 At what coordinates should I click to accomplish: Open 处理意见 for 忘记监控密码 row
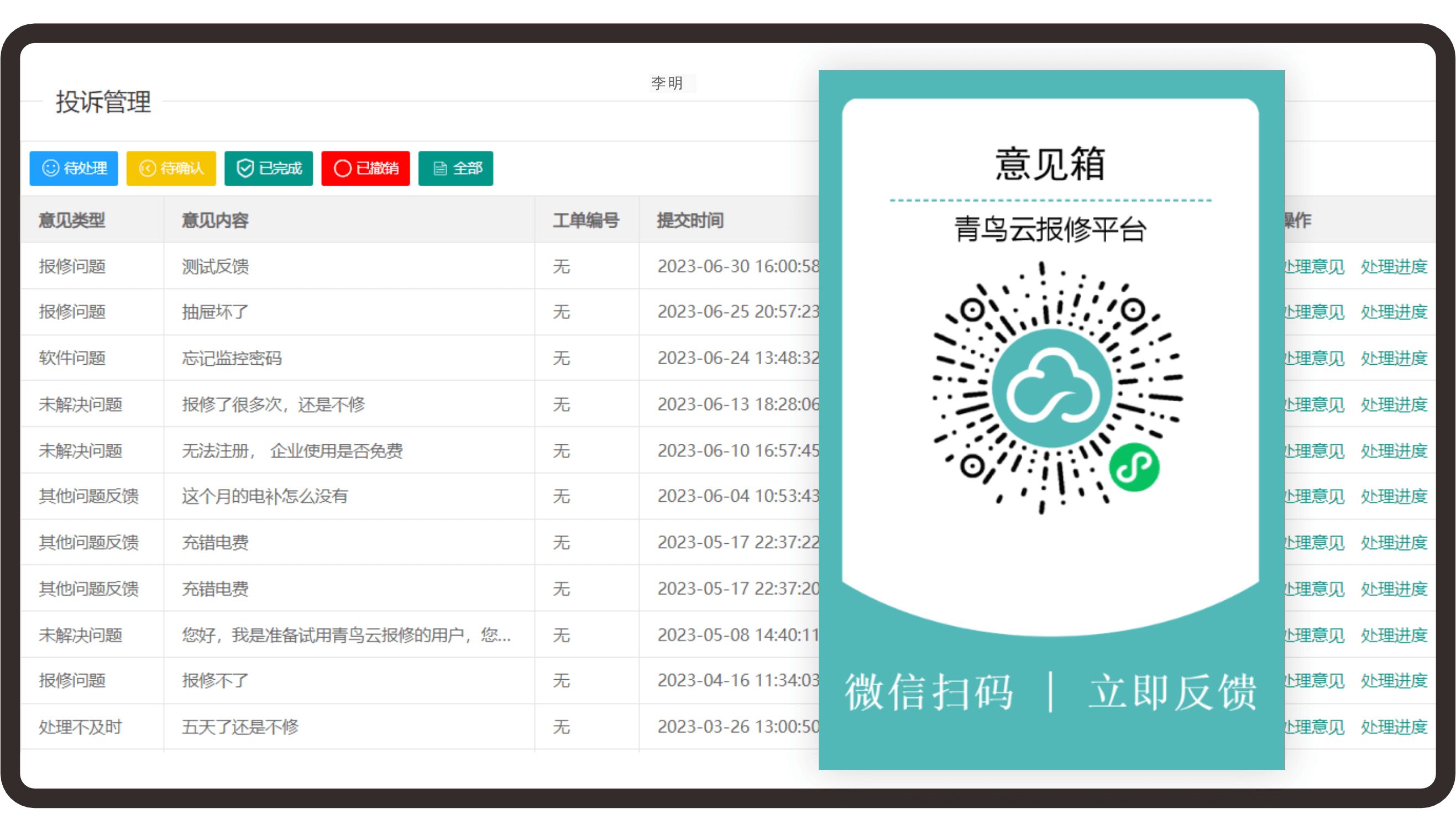point(1313,358)
